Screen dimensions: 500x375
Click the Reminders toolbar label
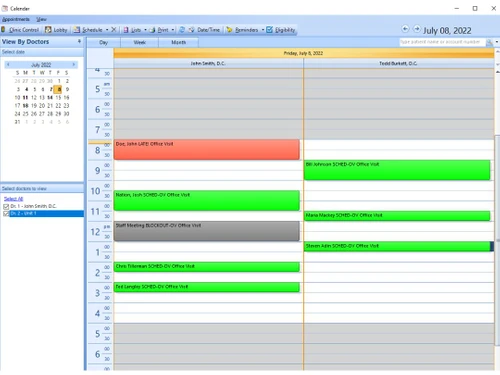pyautogui.click(x=246, y=30)
